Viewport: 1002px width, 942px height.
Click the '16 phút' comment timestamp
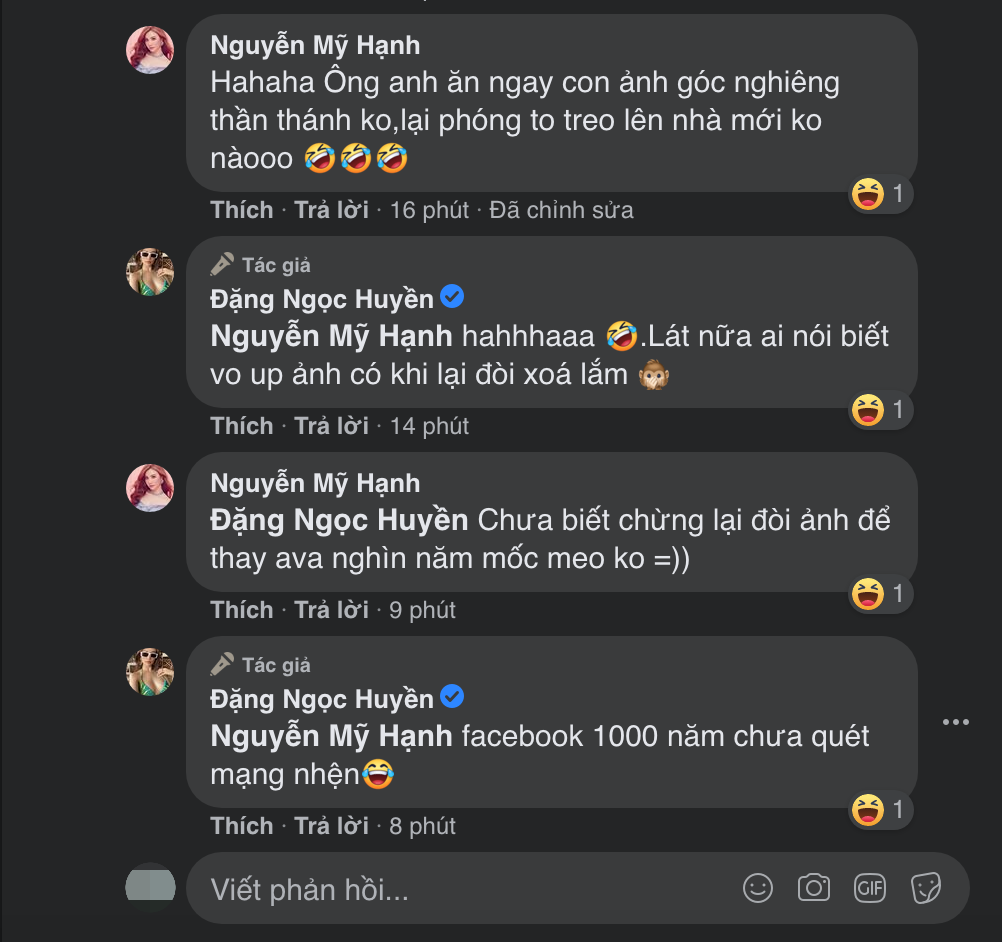(x=429, y=210)
